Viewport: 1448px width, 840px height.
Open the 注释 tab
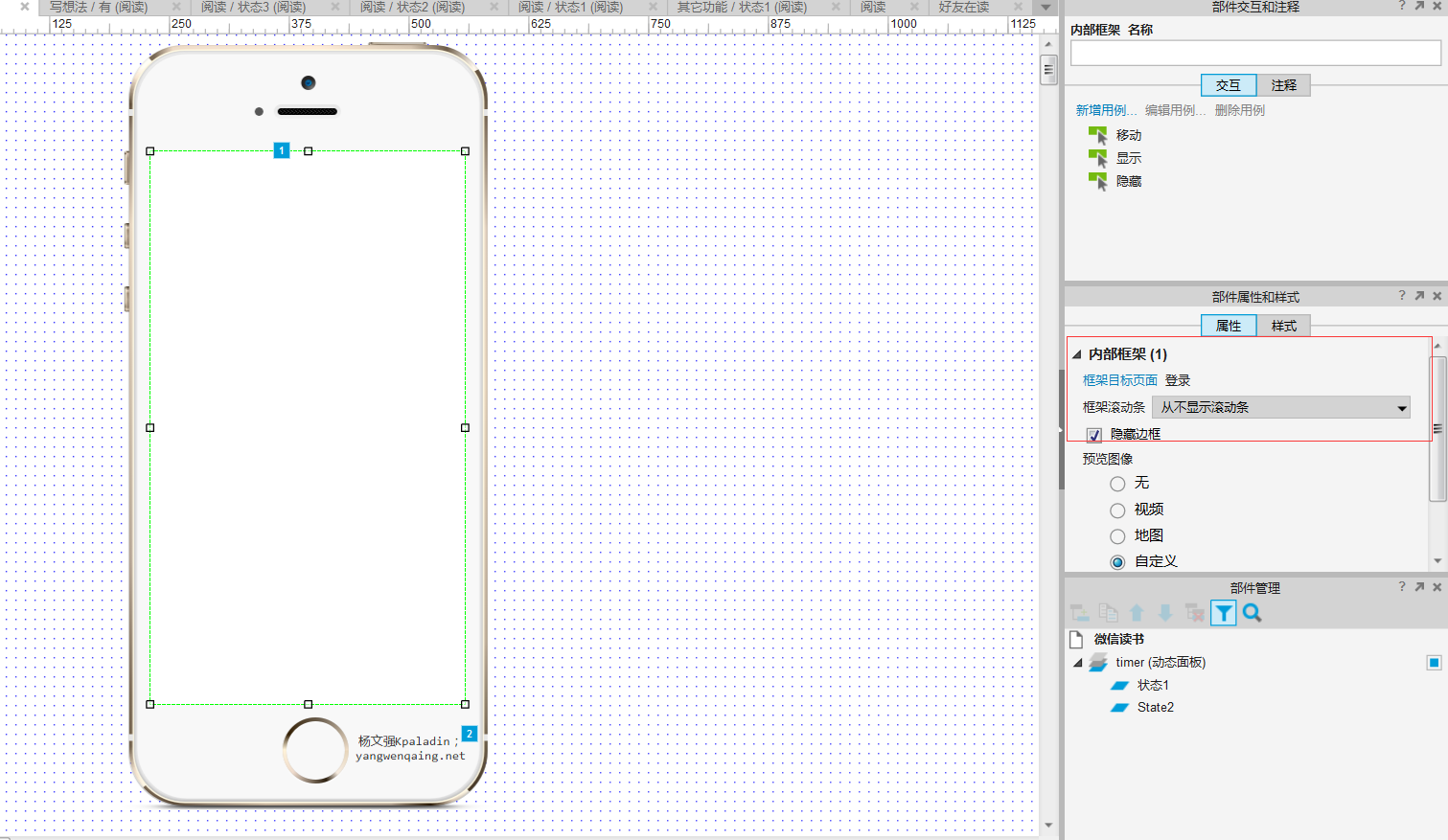(1284, 85)
